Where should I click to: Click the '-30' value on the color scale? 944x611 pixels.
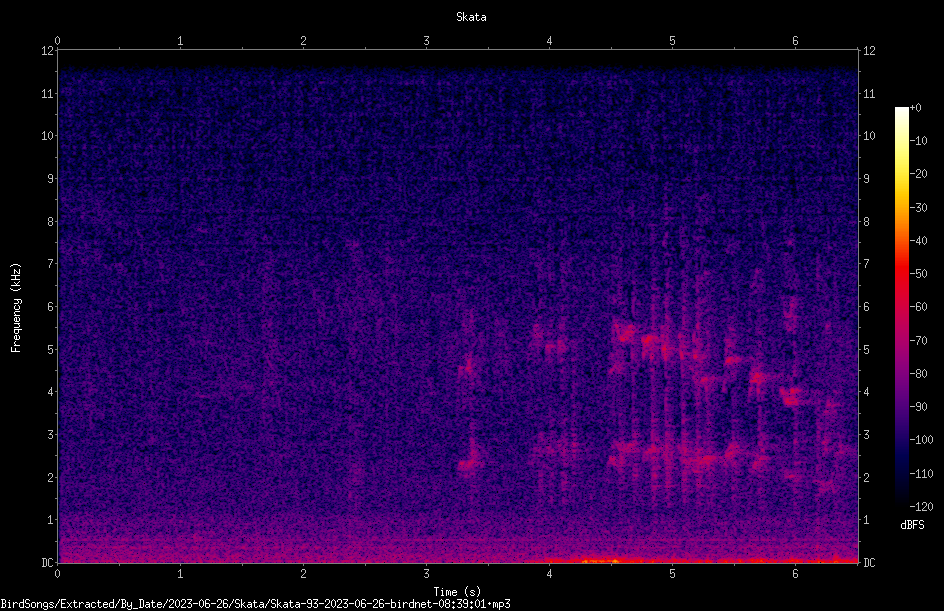[x=919, y=208]
